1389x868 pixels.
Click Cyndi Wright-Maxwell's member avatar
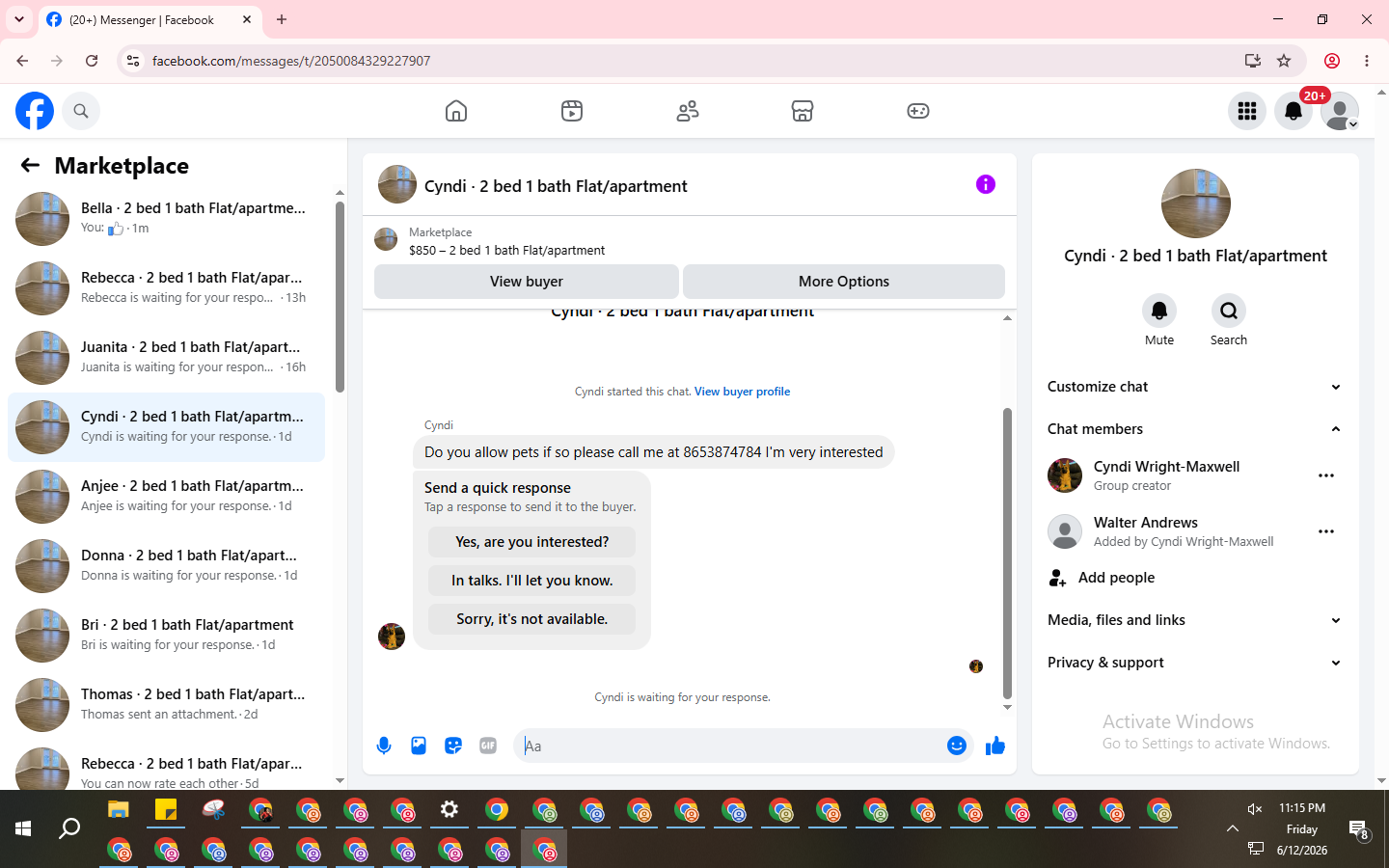click(1065, 475)
